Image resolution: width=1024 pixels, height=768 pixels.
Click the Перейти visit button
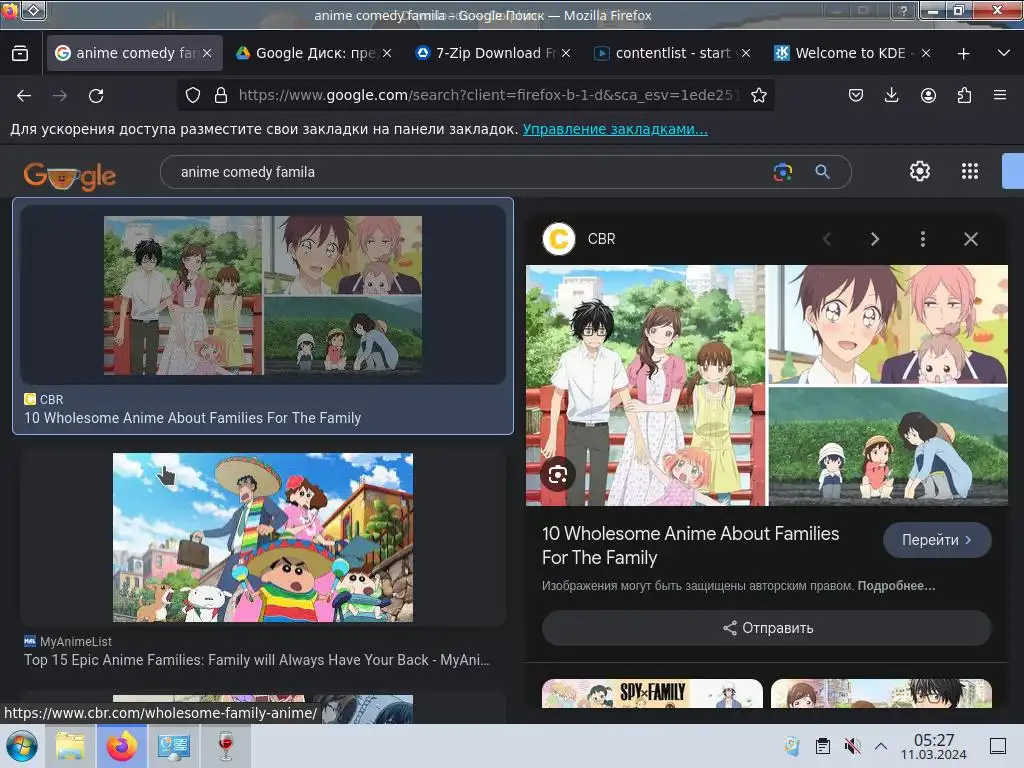point(937,540)
